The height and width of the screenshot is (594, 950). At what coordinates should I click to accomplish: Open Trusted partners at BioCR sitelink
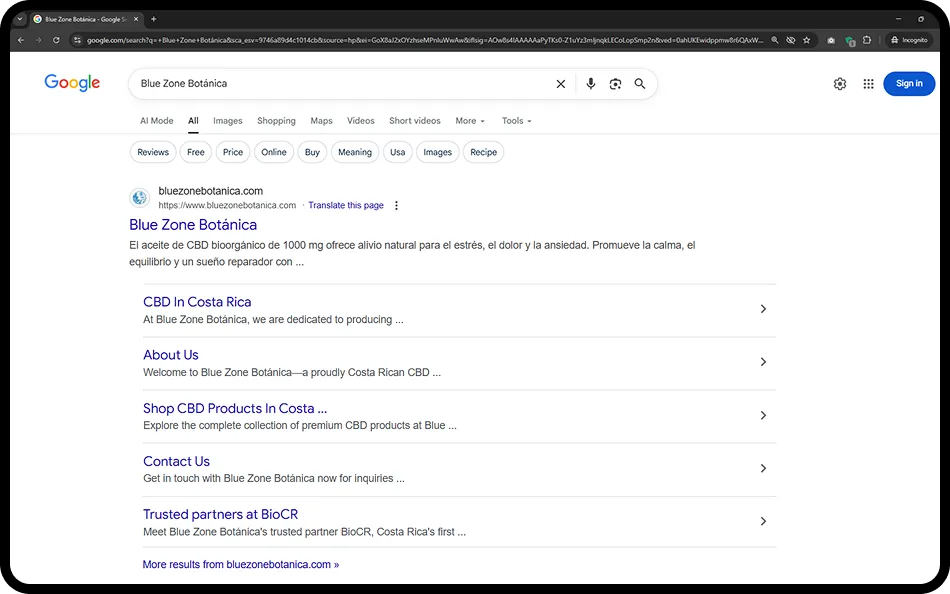(221, 515)
